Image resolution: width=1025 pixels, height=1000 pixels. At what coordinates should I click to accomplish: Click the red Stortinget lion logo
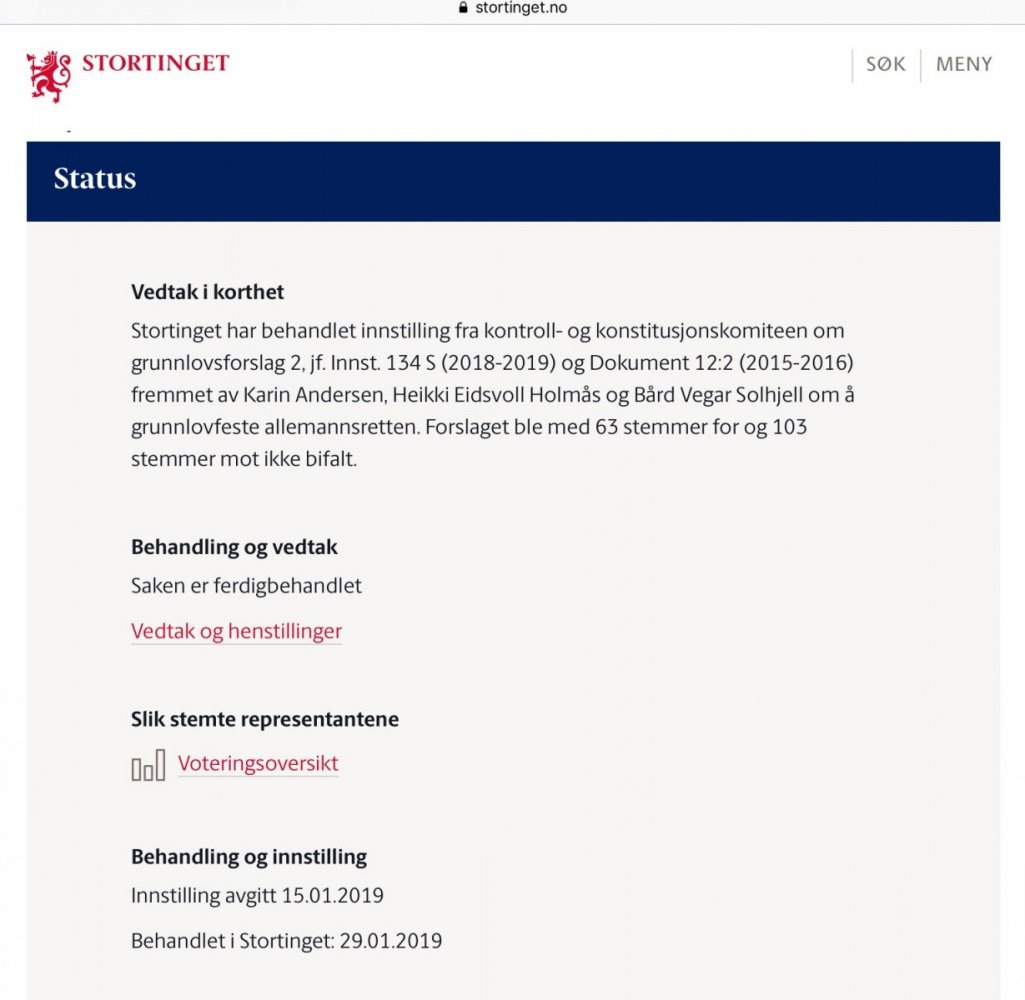(49, 76)
